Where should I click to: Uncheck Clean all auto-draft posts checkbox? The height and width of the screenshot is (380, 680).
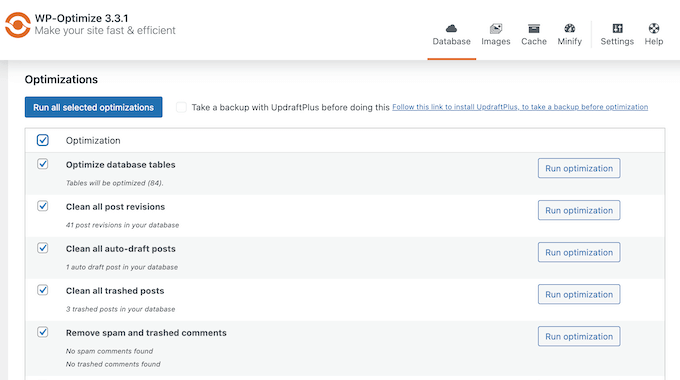click(42, 248)
